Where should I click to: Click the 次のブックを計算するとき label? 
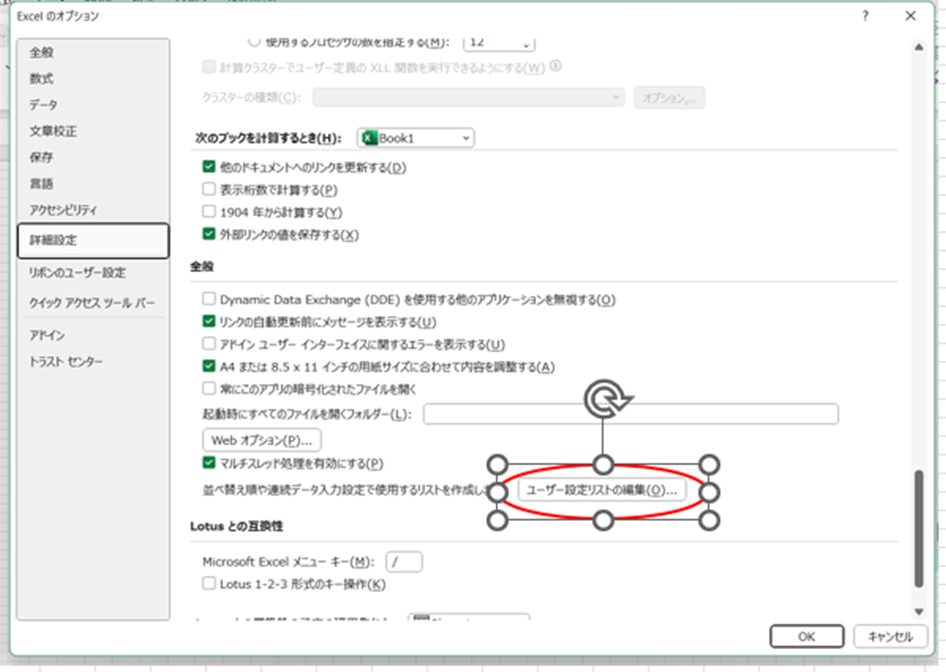[268, 138]
